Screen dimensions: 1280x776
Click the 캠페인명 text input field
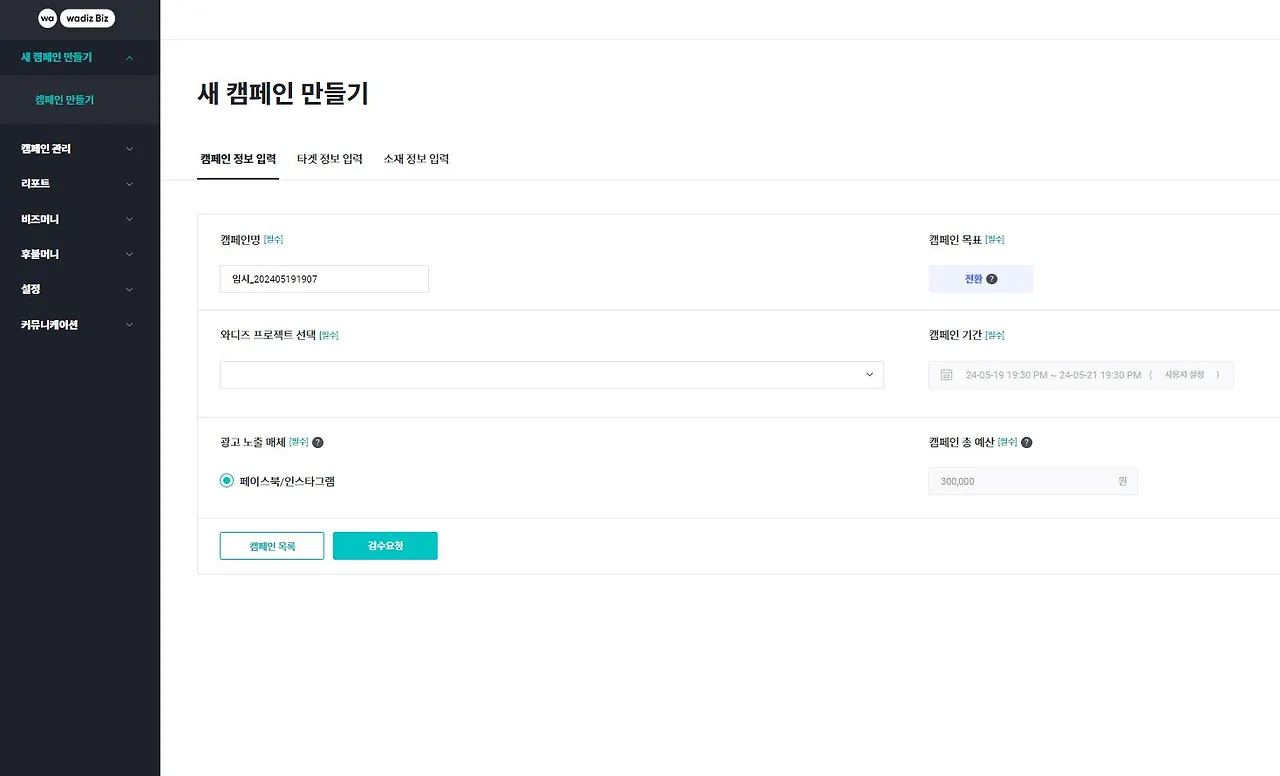click(324, 279)
